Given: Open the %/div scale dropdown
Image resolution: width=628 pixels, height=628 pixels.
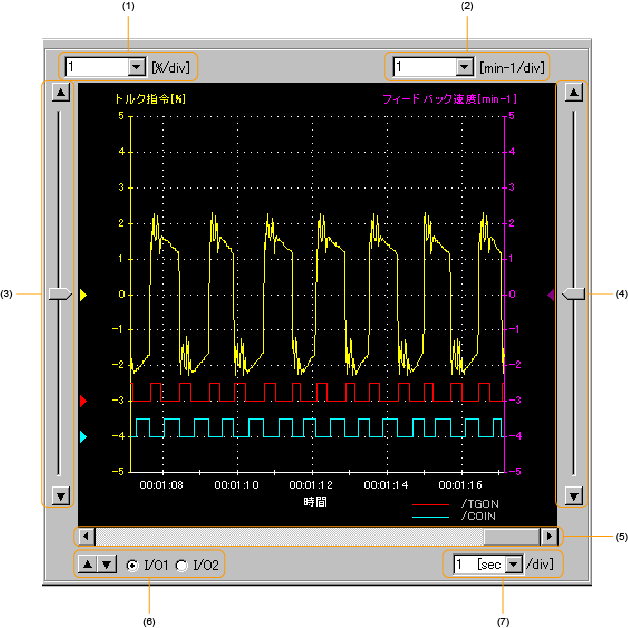Looking at the screenshot, I should point(137,67).
